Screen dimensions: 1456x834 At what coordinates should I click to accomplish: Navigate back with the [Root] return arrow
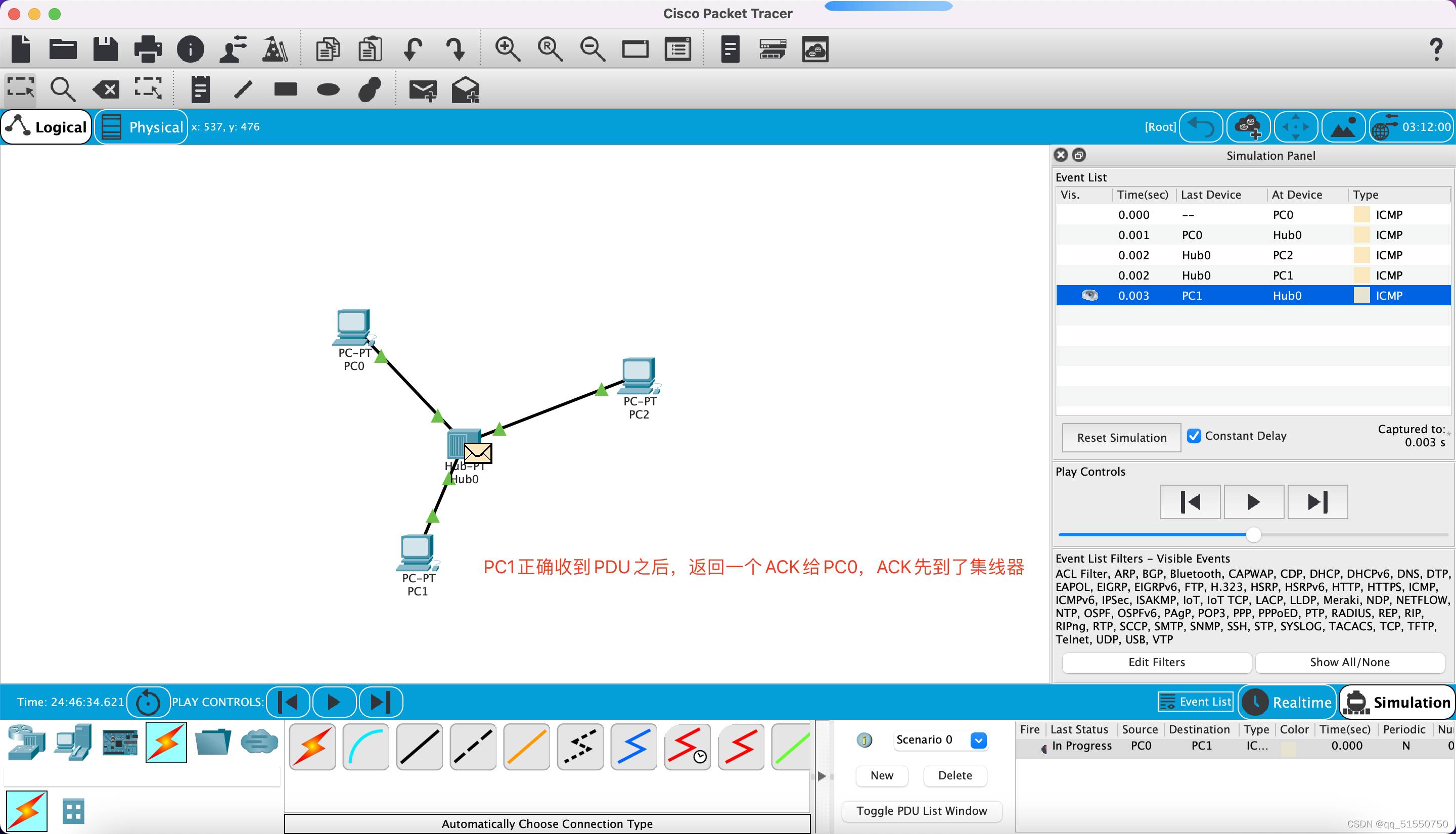pyautogui.click(x=1201, y=127)
